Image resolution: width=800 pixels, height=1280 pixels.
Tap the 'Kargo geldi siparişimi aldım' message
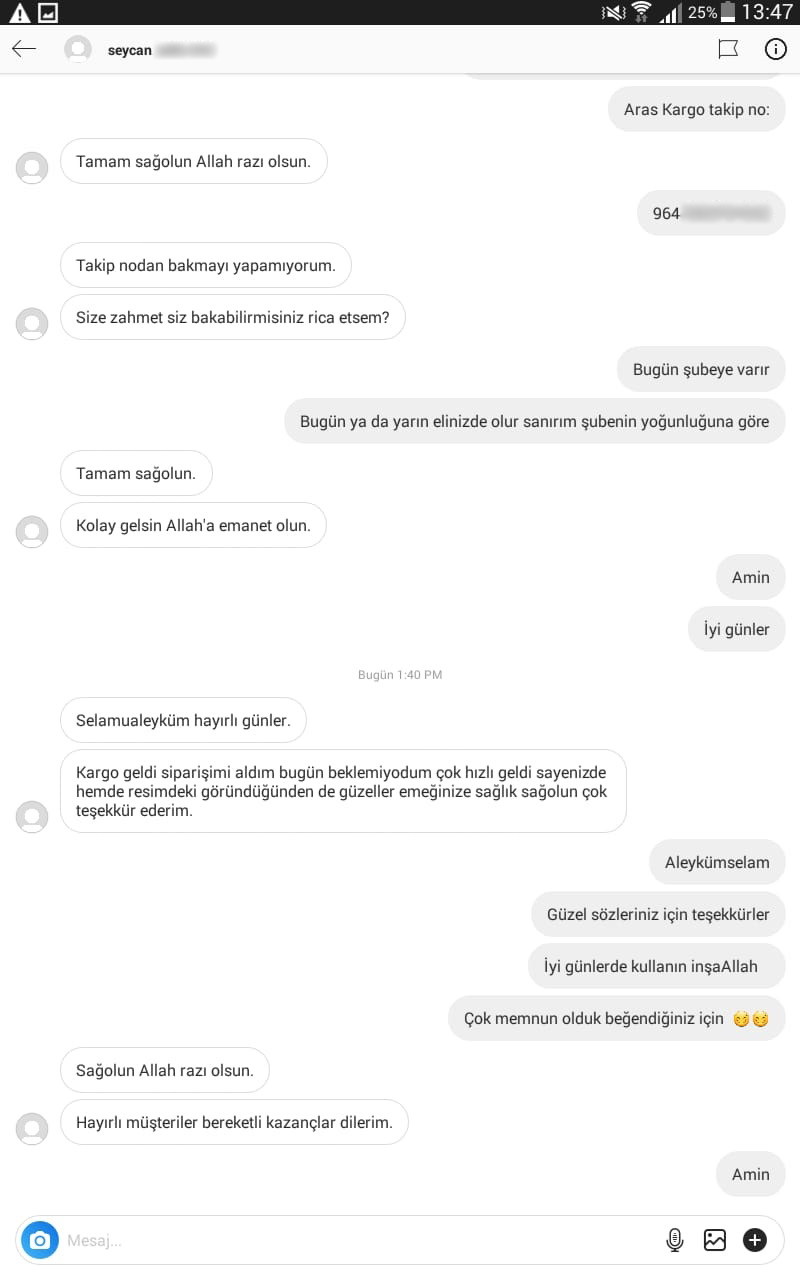(x=343, y=791)
